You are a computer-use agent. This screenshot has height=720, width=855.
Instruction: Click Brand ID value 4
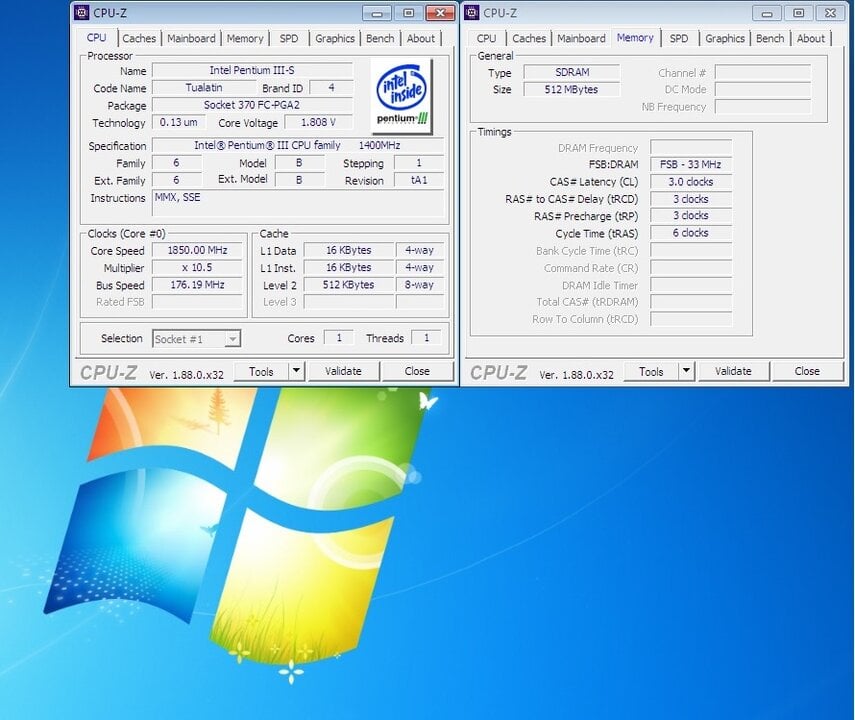(332, 88)
